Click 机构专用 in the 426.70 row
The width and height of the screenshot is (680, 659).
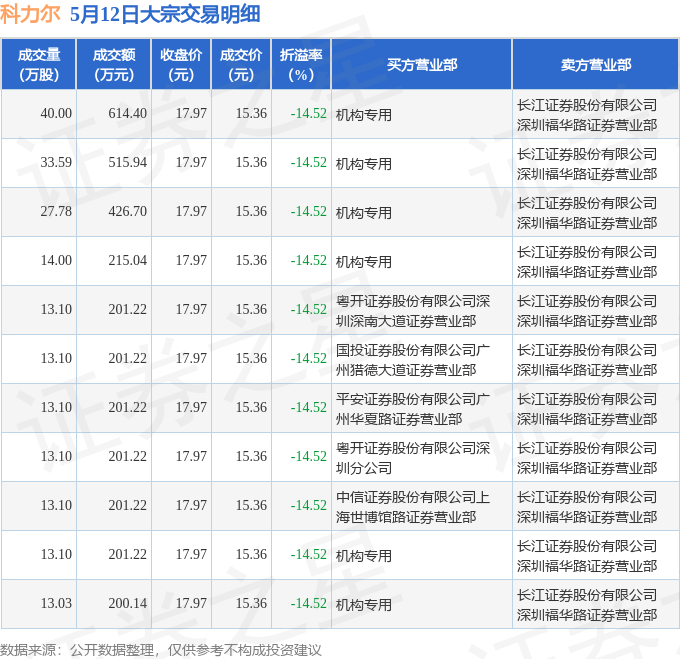[364, 213]
